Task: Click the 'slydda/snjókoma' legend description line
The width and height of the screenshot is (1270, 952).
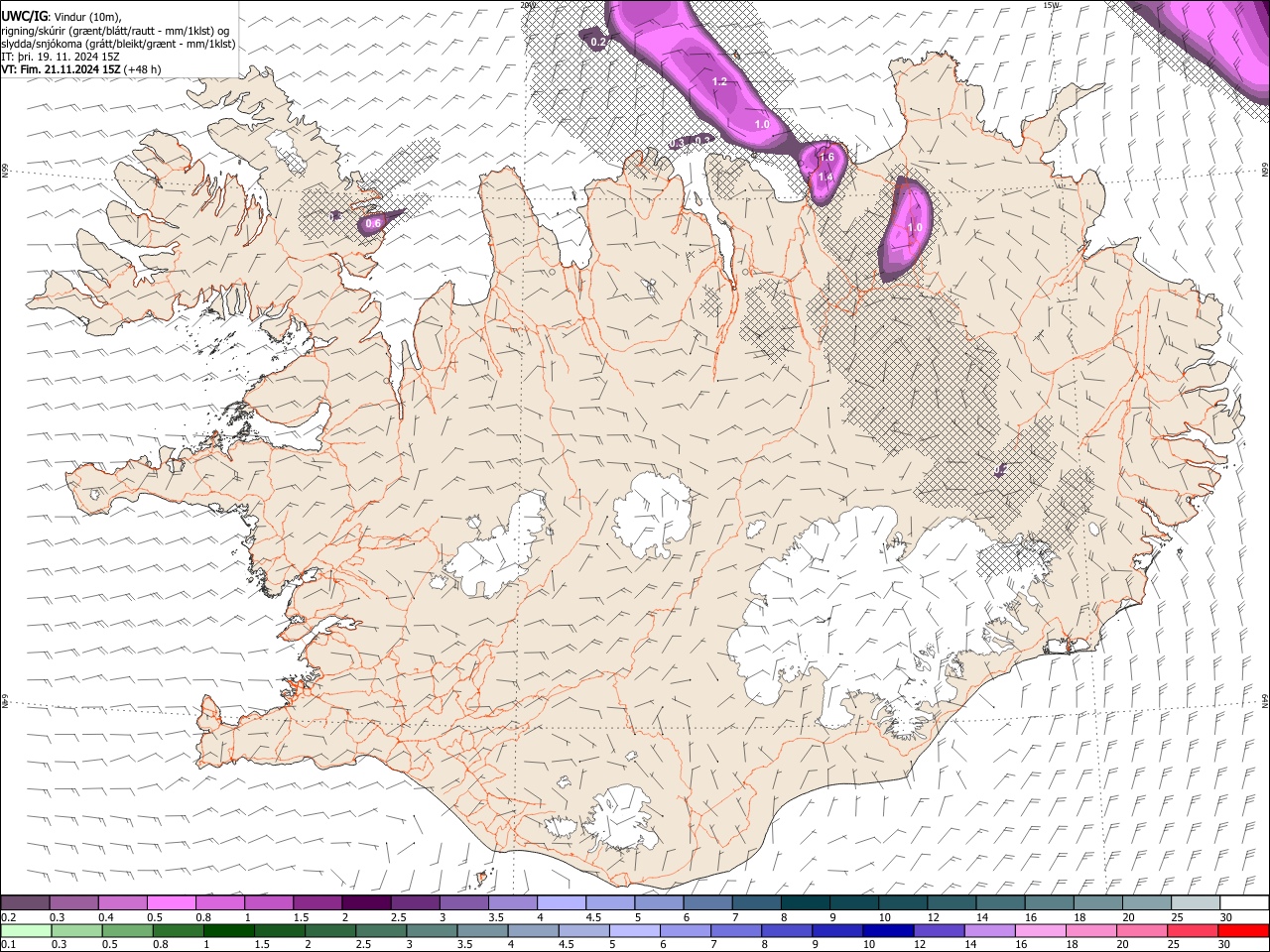Action: pyautogui.click(x=118, y=44)
